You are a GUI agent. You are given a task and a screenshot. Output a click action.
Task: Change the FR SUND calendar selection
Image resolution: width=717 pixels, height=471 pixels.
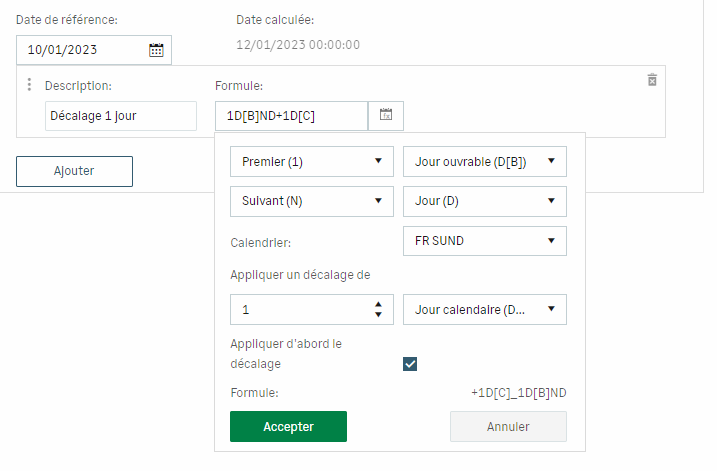(484, 241)
